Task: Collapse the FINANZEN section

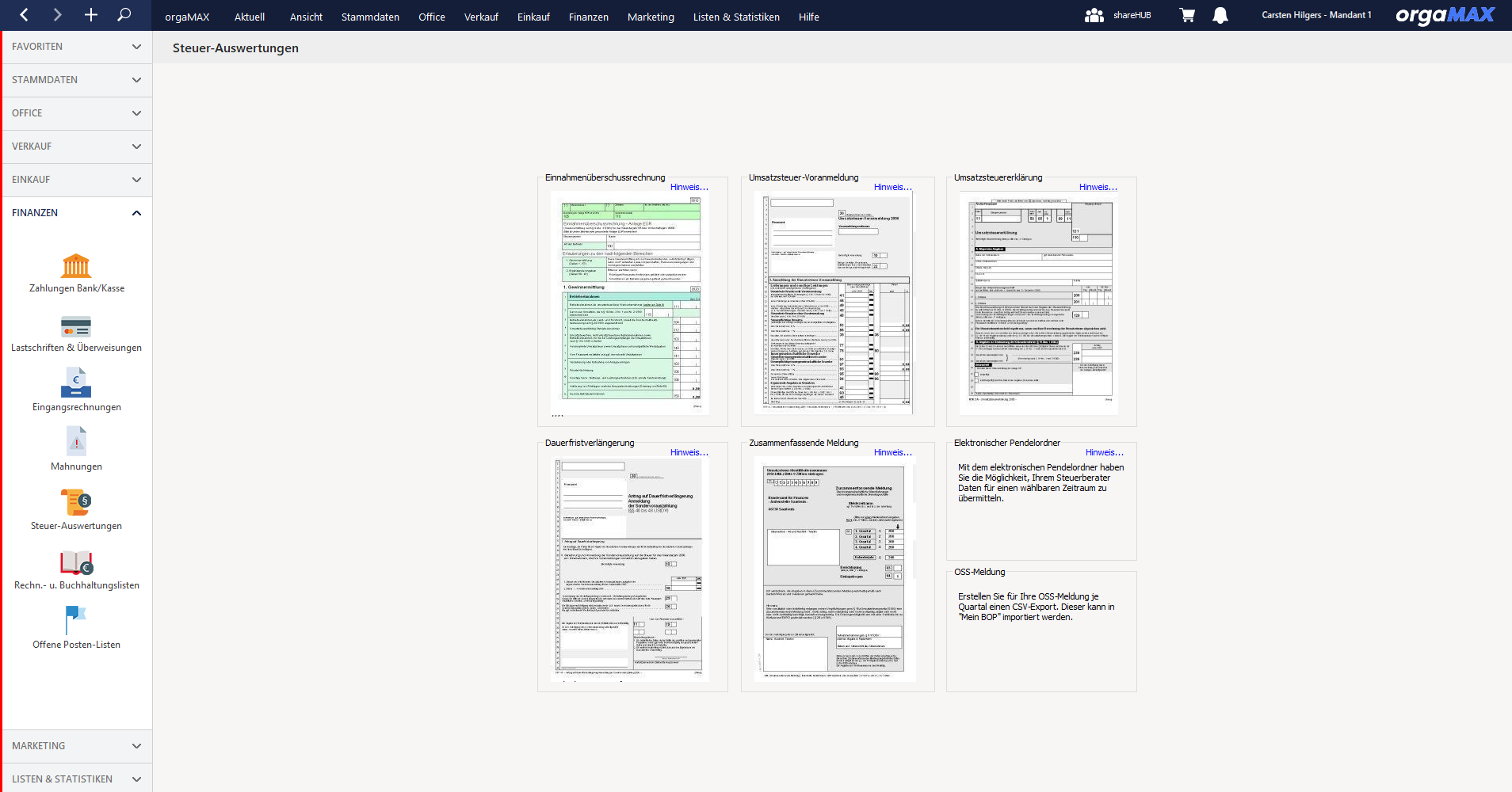Action: (x=76, y=212)
